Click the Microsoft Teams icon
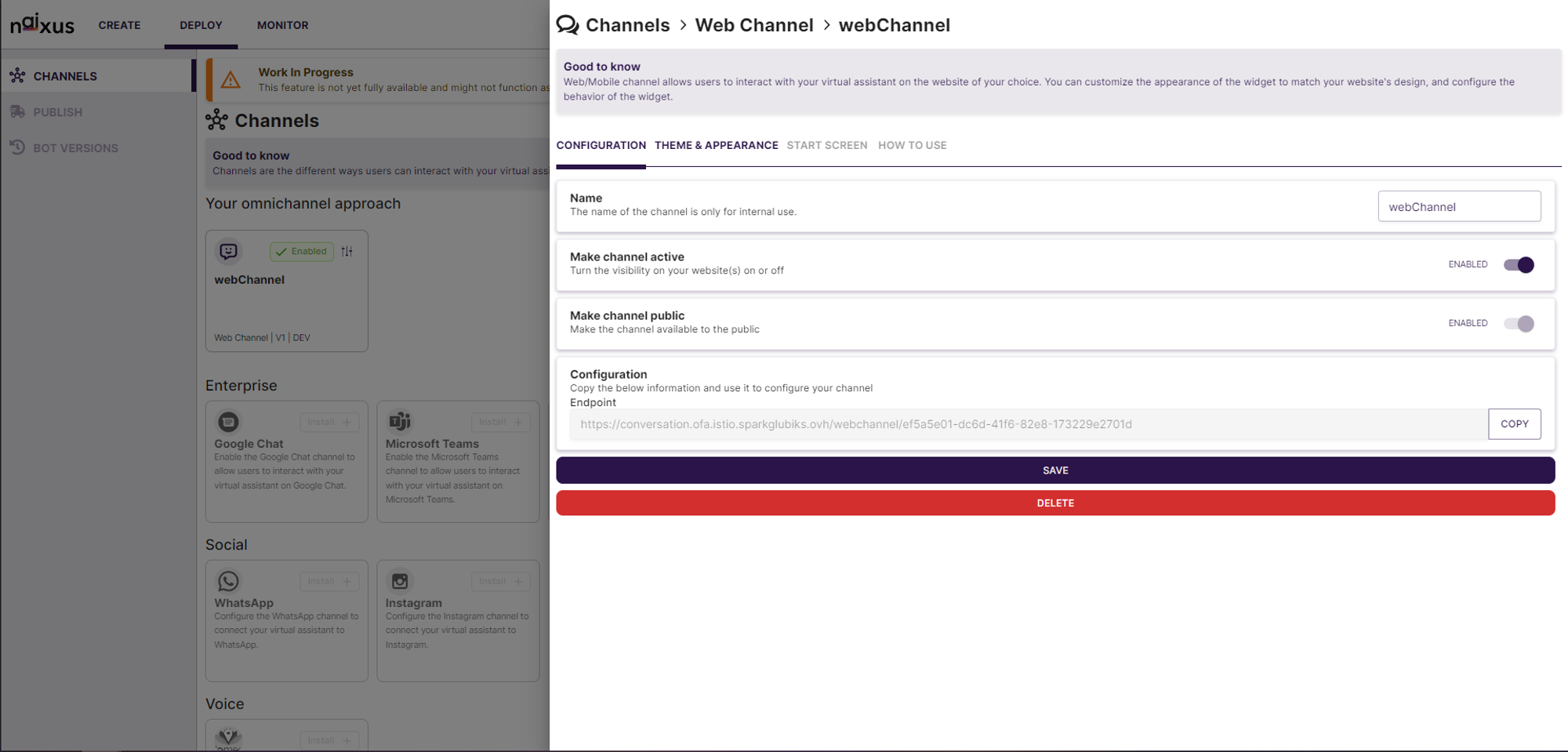 (x=400, y=422)
